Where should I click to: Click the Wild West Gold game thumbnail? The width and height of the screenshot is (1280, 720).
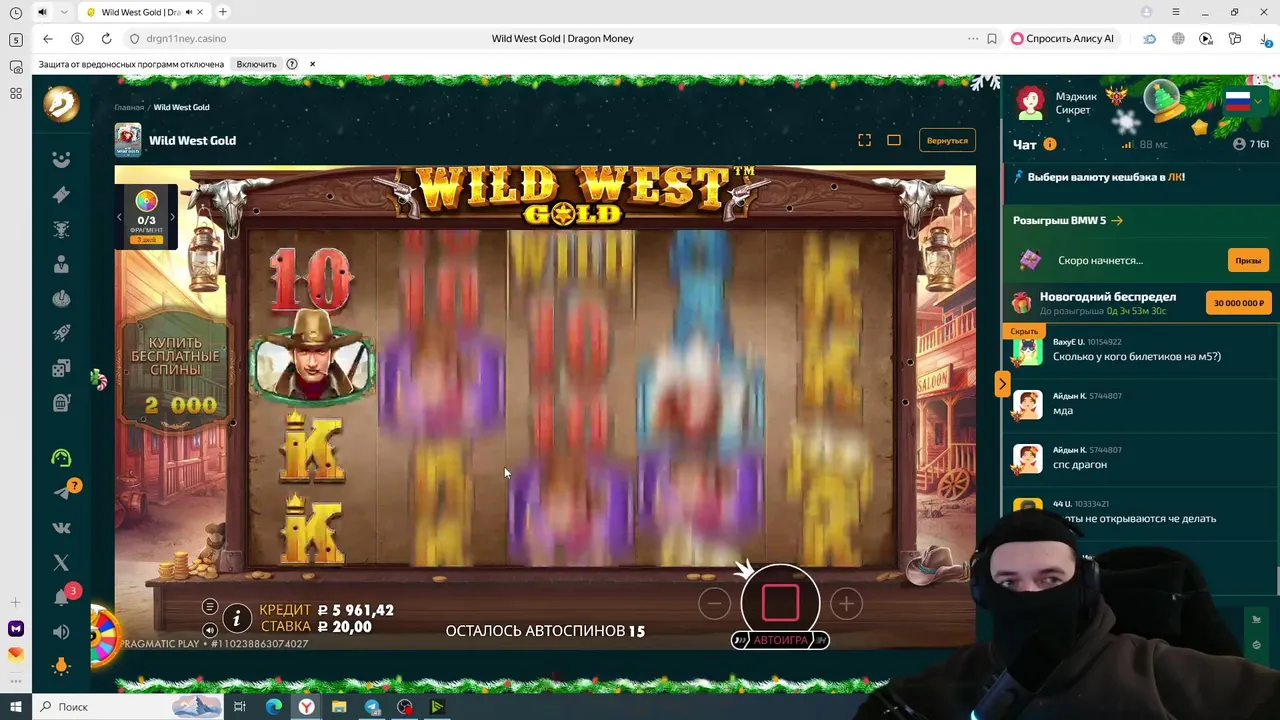(127, 140)
